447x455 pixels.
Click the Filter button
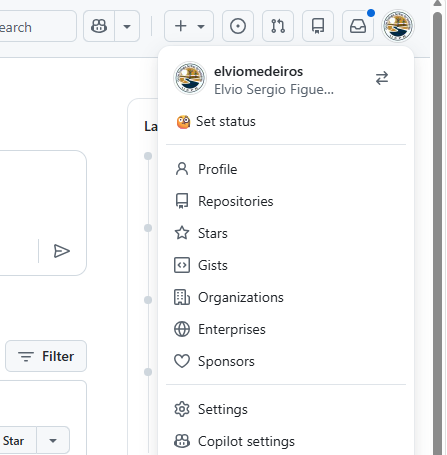46,356
